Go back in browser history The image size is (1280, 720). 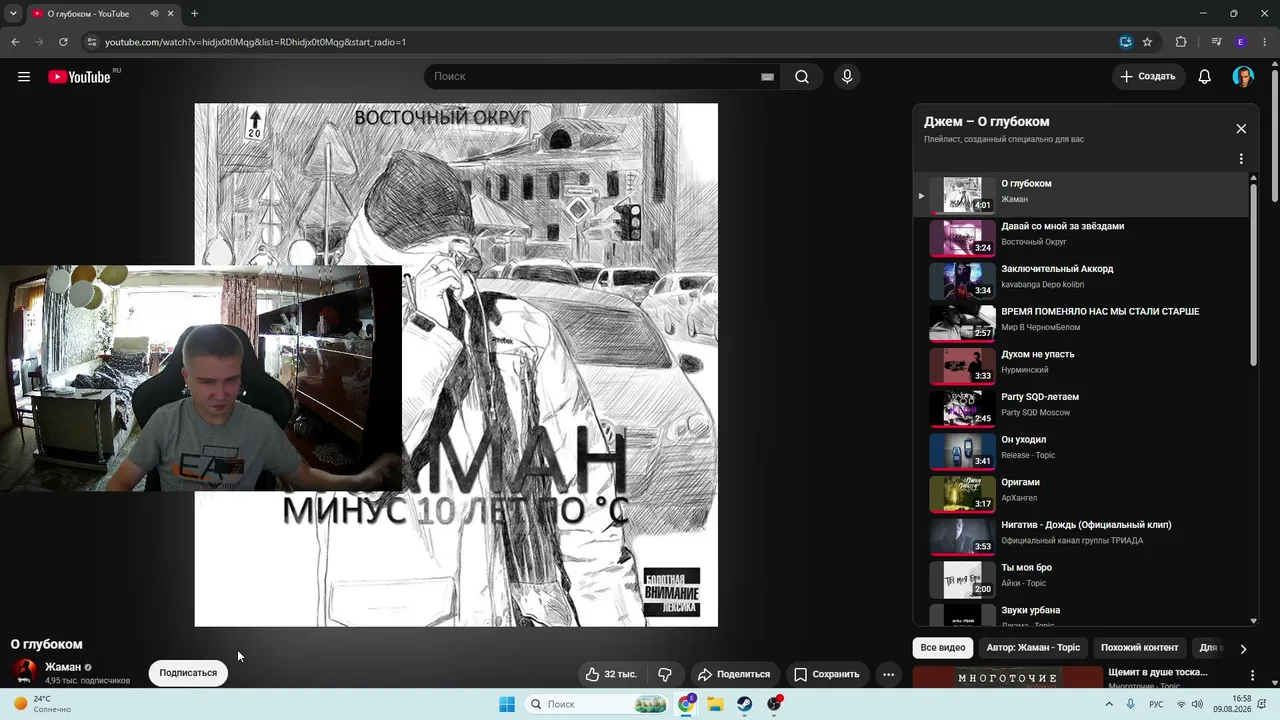[x=15, y=42]
